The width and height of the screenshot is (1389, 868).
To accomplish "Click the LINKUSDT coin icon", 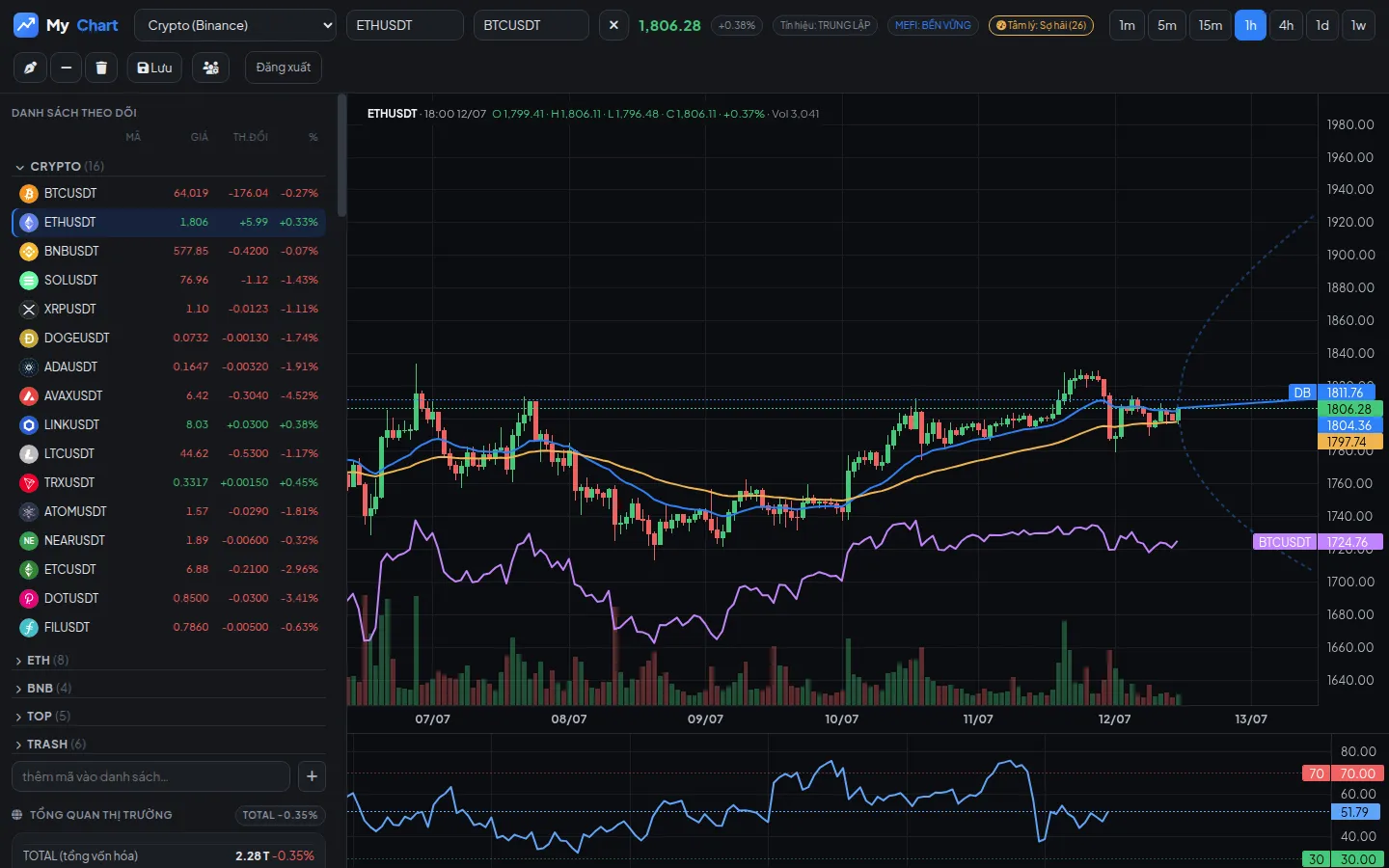I will (x=29, y=424).
